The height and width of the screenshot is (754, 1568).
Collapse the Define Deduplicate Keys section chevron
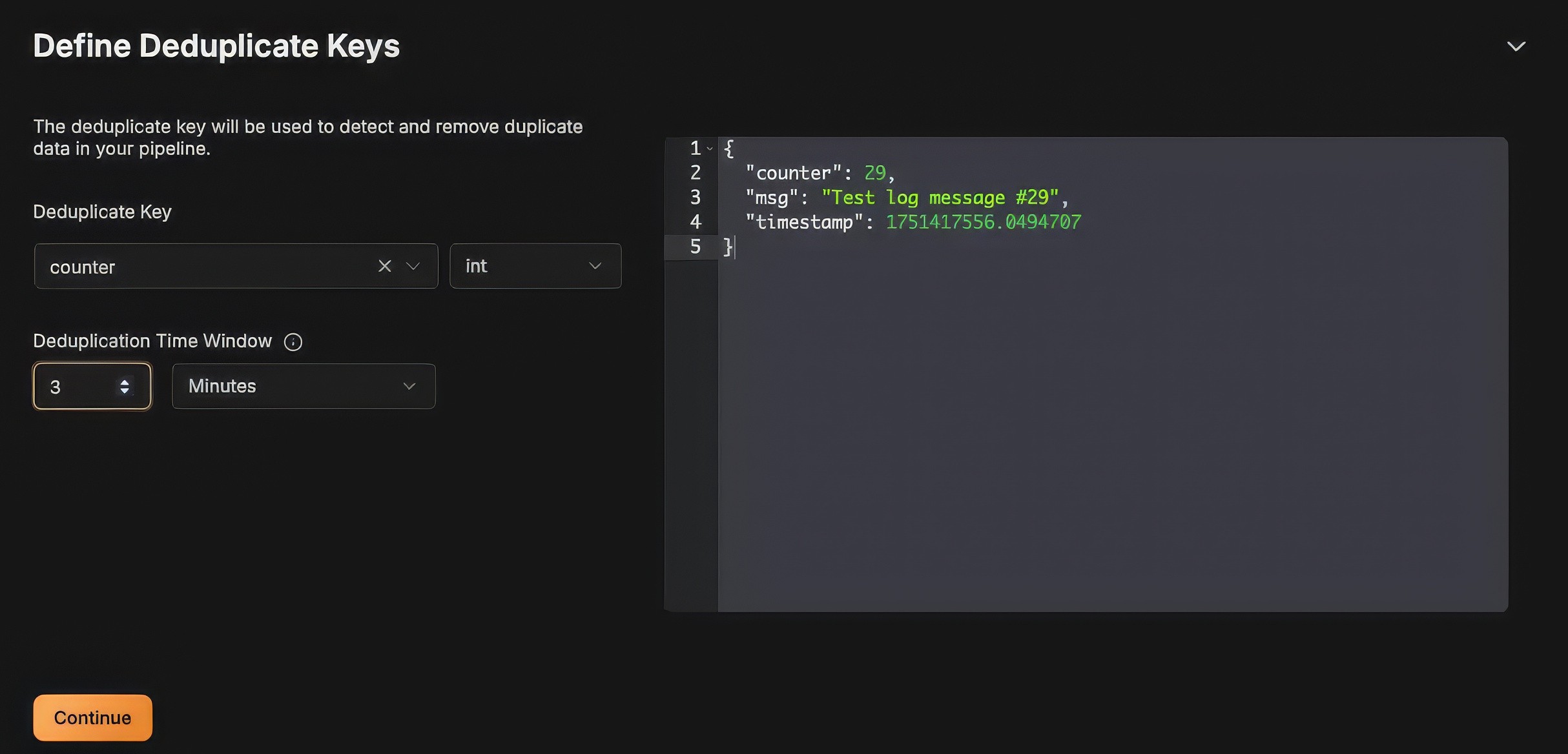[1516, 46]
